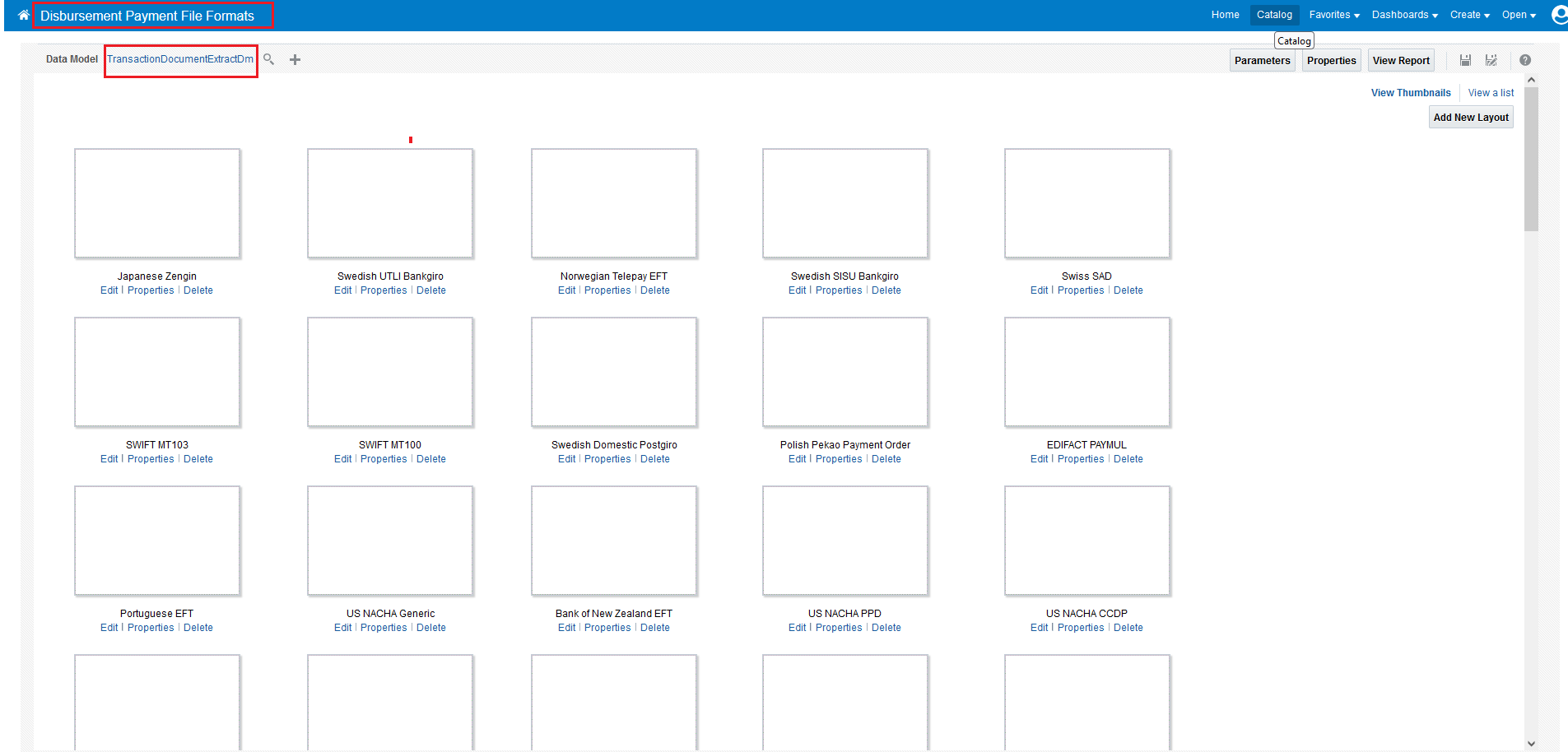Image resolution: width=1568 pixels, height=752 pixels.
Task: Click the Properties toolbar button
Action: click(1331, 60)
